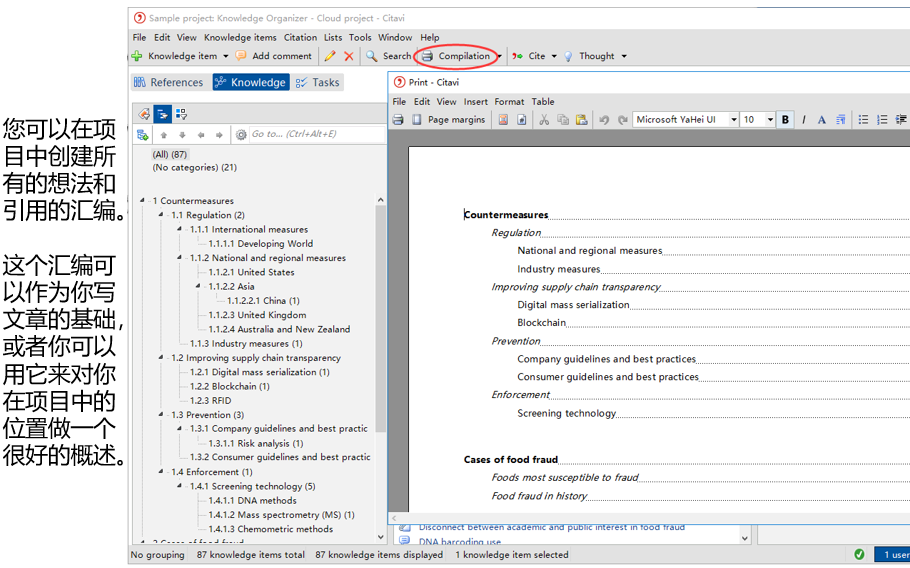
Task: Click the scissors cut icon
Action: pos(544,120)
